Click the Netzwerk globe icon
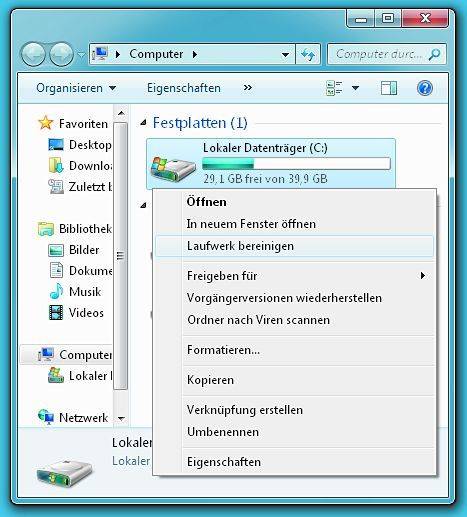Image resolution: width=467 pixels, height=517 pixels. point(46,417)
